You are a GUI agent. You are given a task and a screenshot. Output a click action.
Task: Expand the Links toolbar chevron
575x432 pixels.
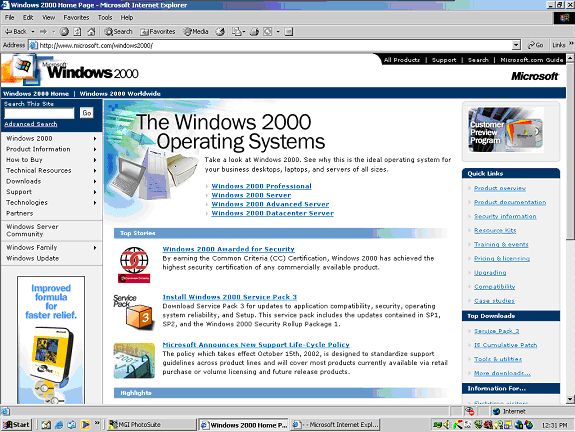571,44
